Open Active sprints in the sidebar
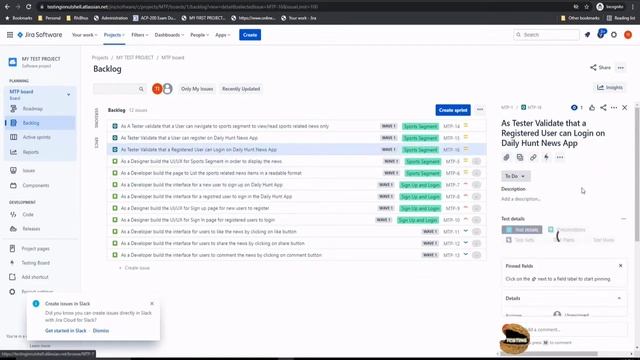 (x=36, y=137)
